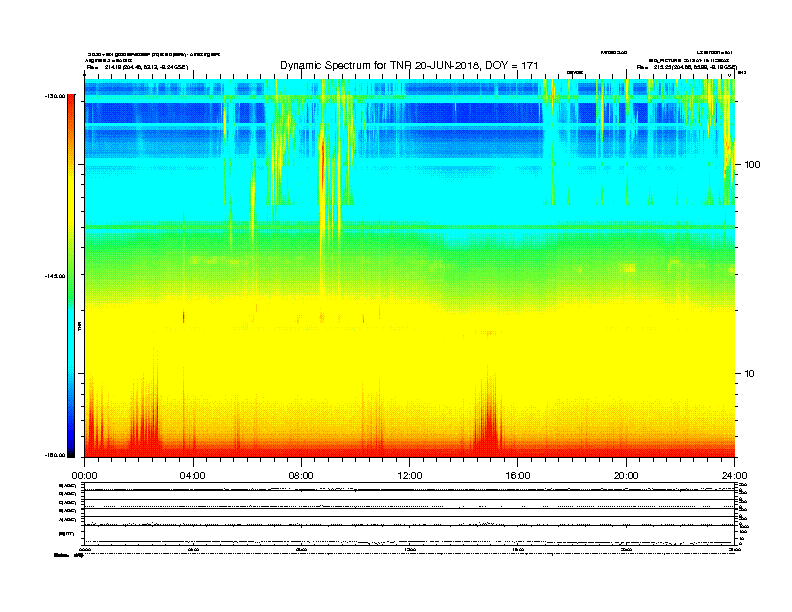Click the -145.00 color scale label

[x=55, y=276]
